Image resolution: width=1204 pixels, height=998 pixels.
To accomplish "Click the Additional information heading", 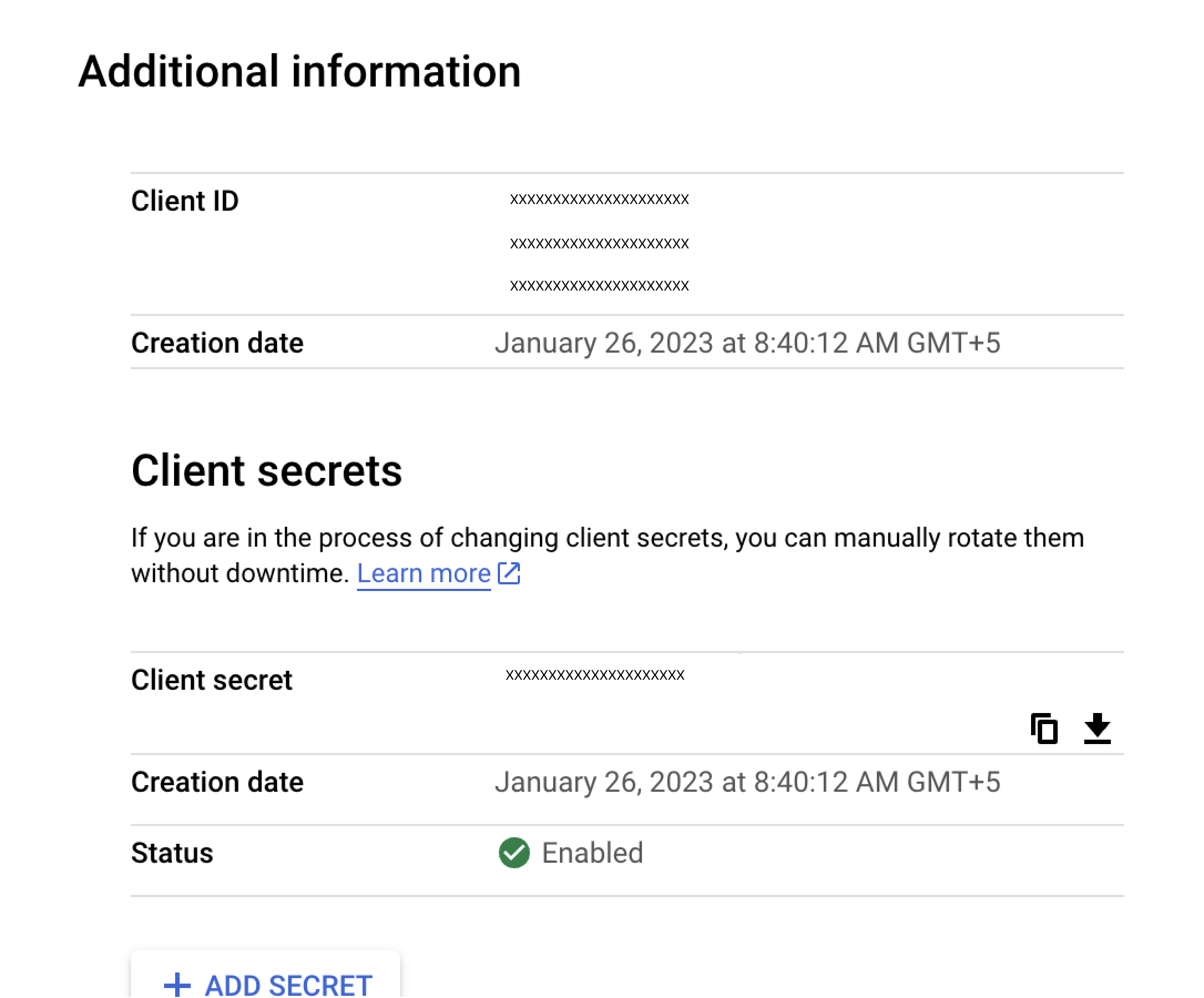I will coord(299,71).
